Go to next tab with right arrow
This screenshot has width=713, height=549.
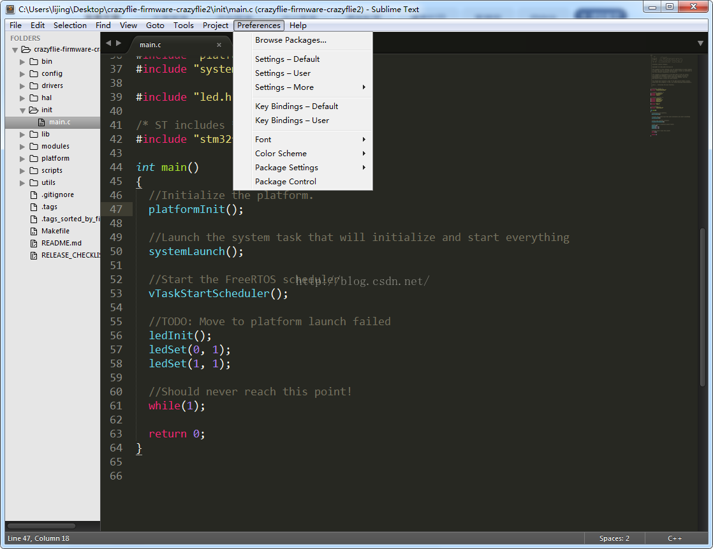point(119,43)
